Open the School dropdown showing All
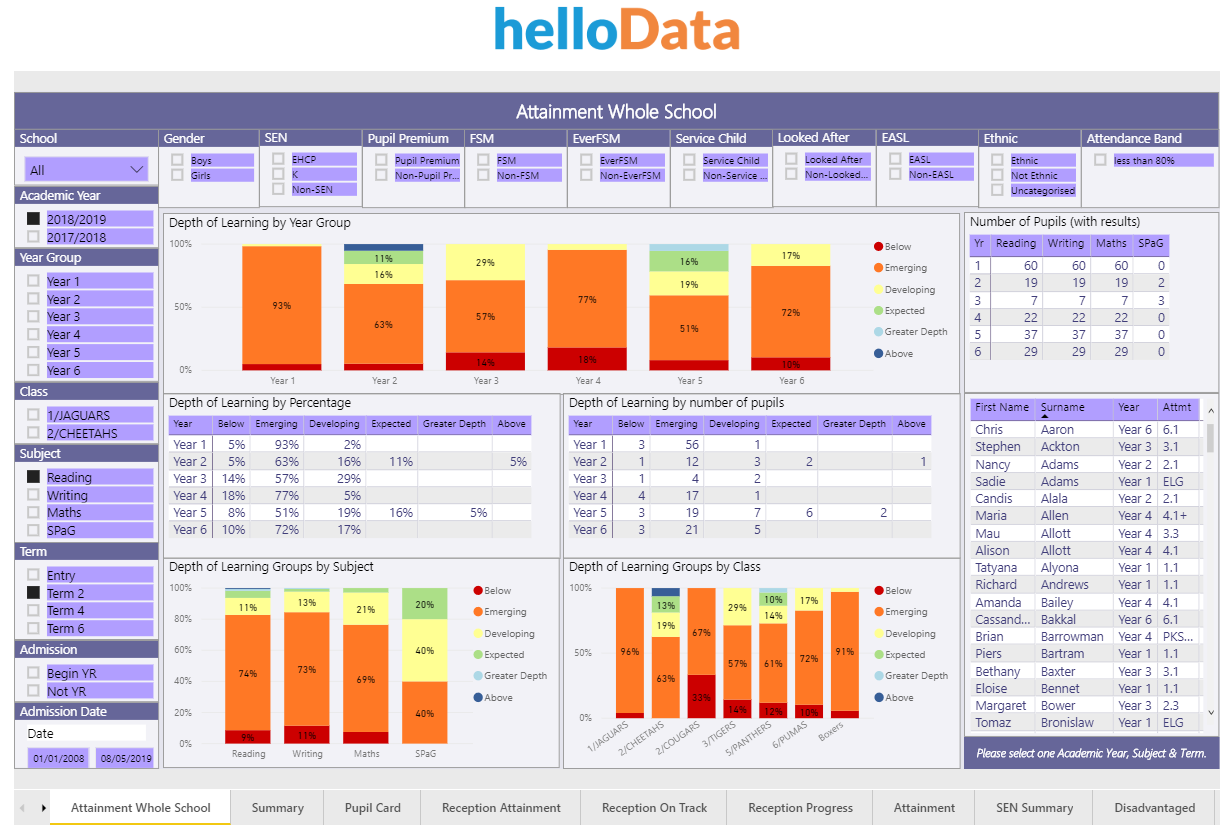The image size is (1228, 832). 84,167
